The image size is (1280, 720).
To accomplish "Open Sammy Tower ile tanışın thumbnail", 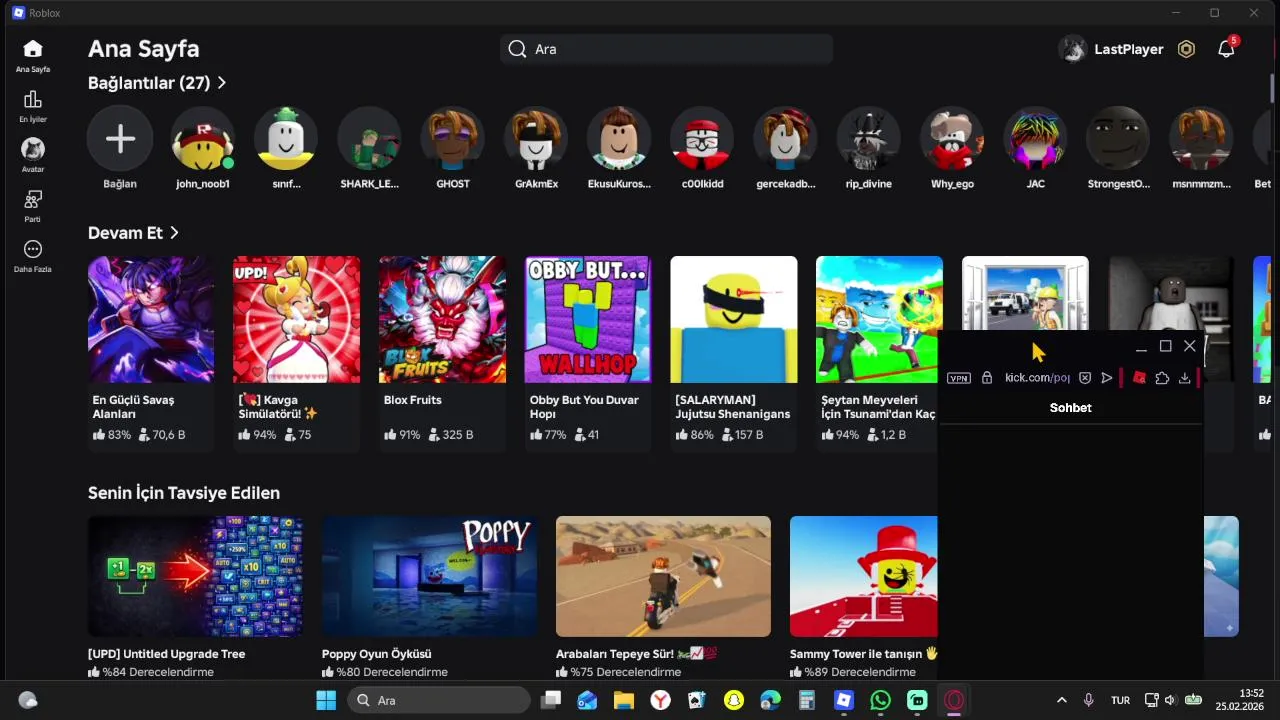I will [x=864, y=576].
